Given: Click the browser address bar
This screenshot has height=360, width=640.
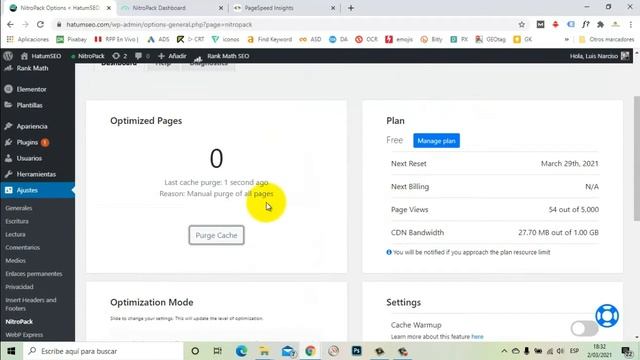Looking at the screenshot, I should [286, 24].
